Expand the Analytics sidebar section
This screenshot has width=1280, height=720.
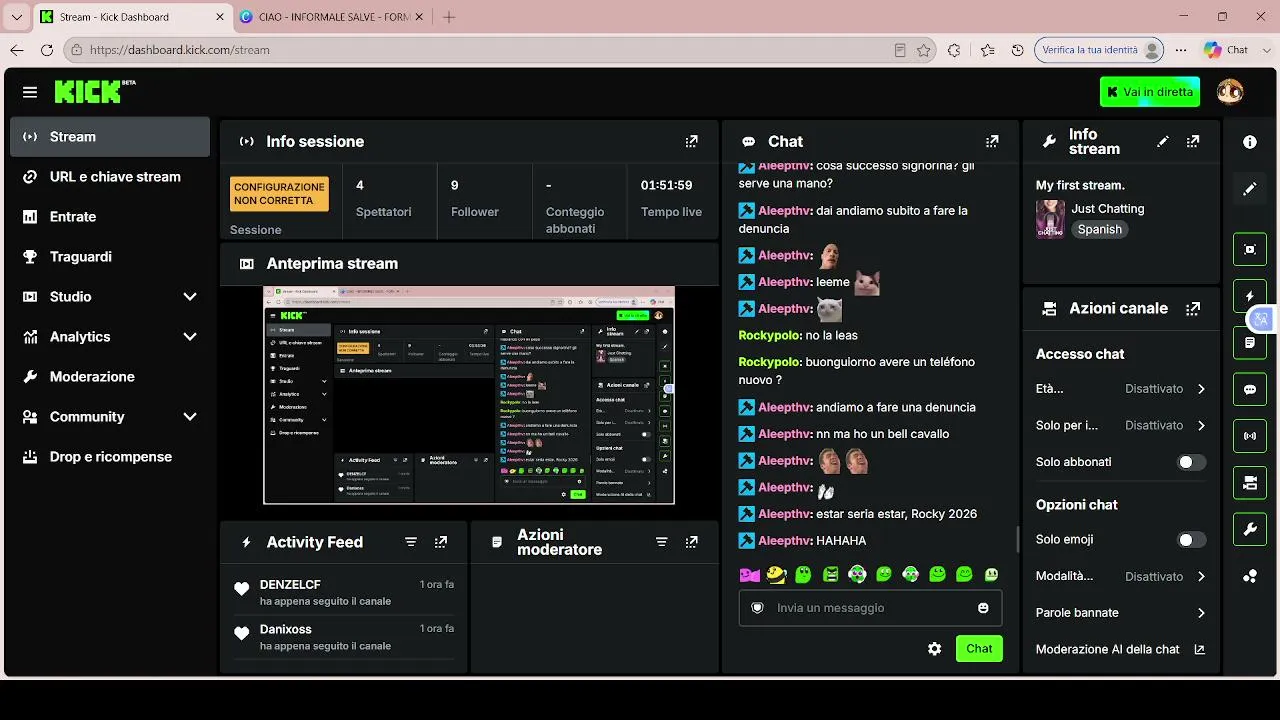pyautogui.click(x=110, y=337)
